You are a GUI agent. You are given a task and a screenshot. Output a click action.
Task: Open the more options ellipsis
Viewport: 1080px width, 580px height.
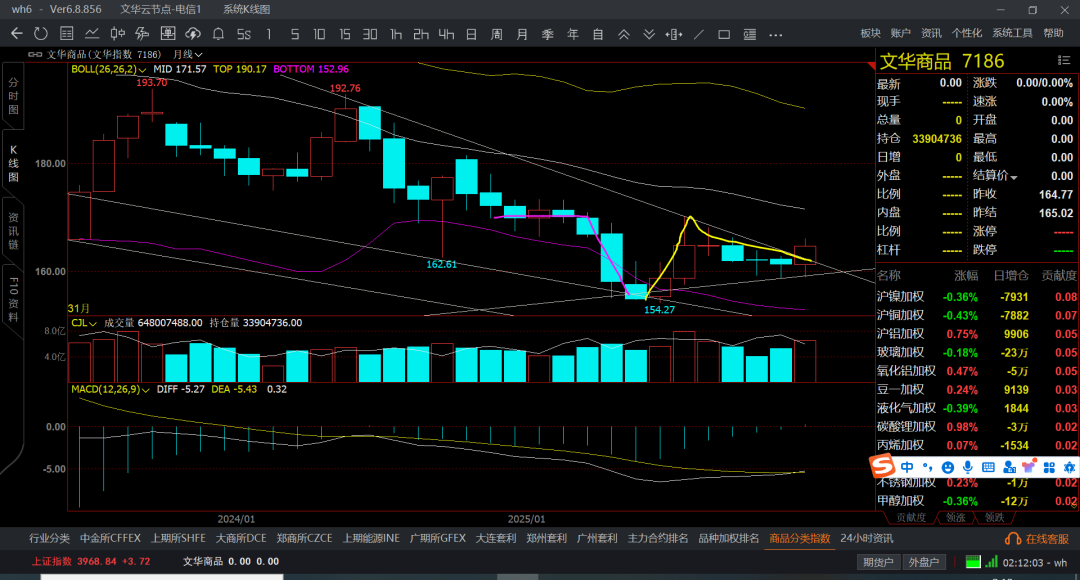(776, 34)
